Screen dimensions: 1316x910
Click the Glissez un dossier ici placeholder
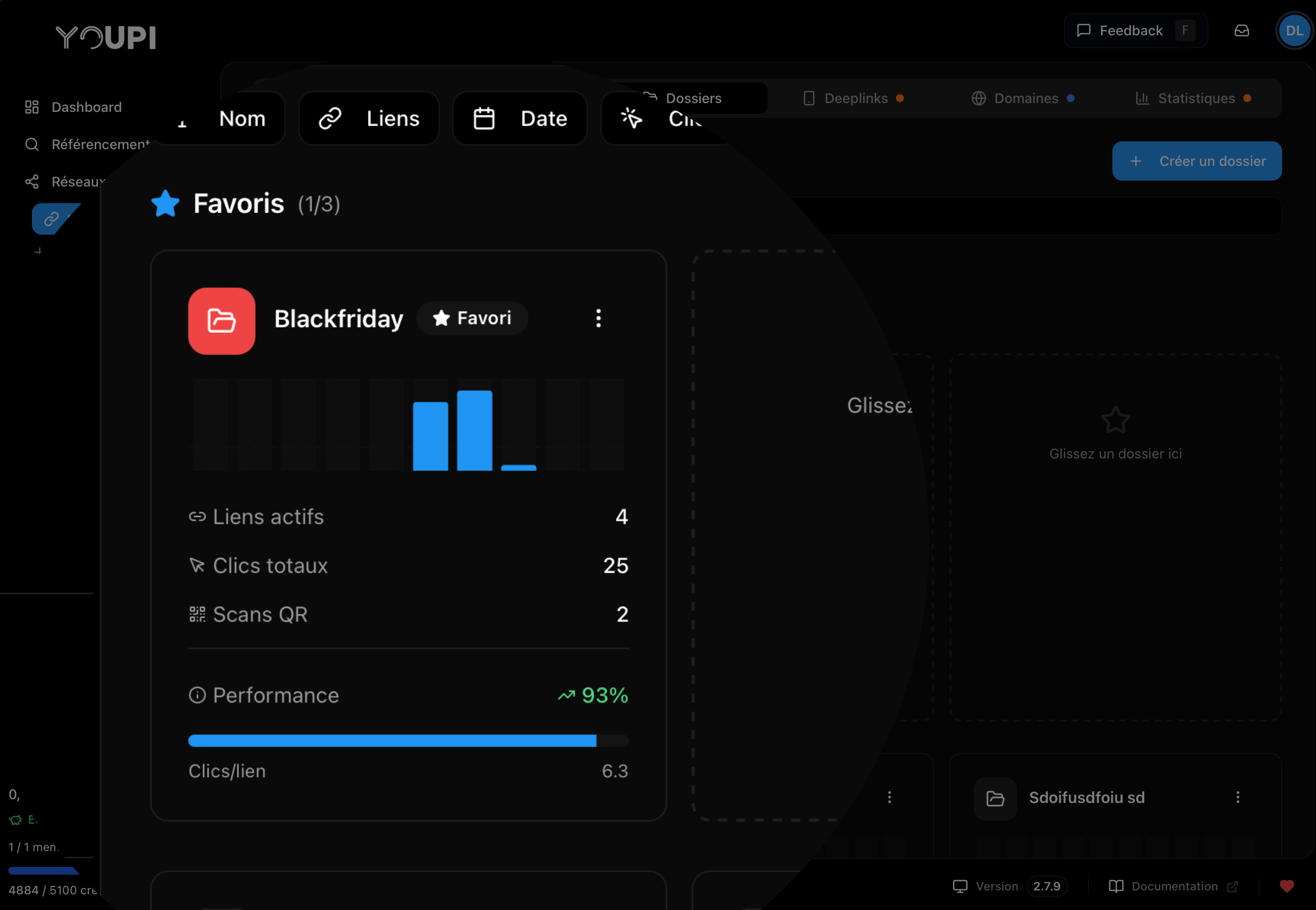[1115, 454]
